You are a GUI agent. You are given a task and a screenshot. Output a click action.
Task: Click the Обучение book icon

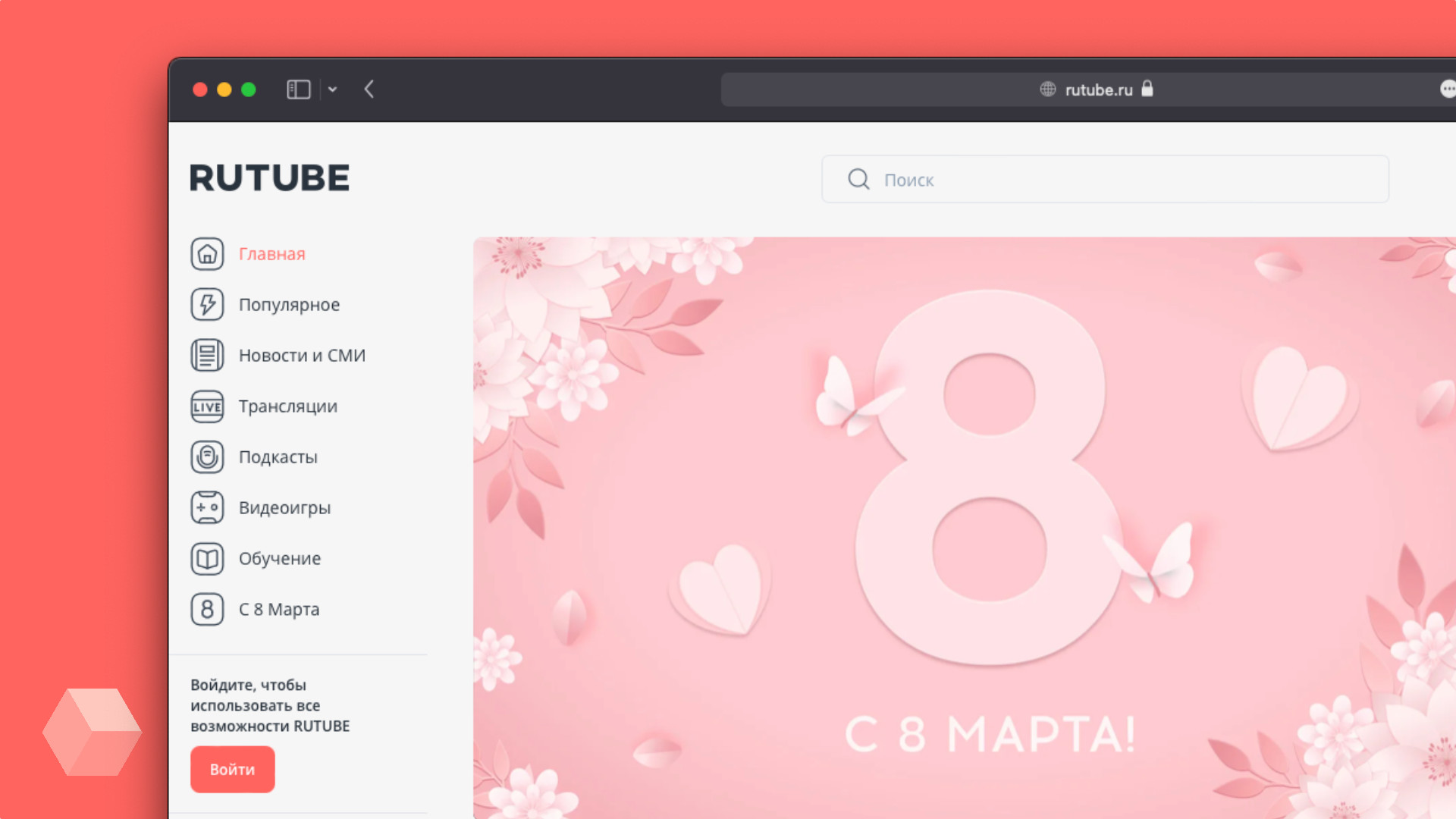(x=207, y=559)
